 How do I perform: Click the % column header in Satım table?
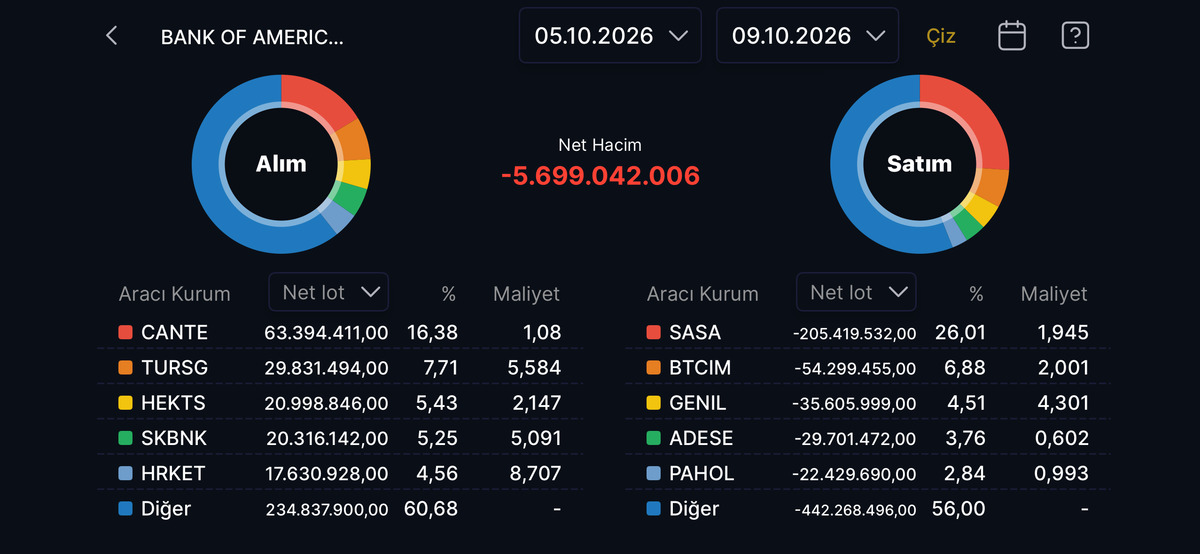point(976,294)
